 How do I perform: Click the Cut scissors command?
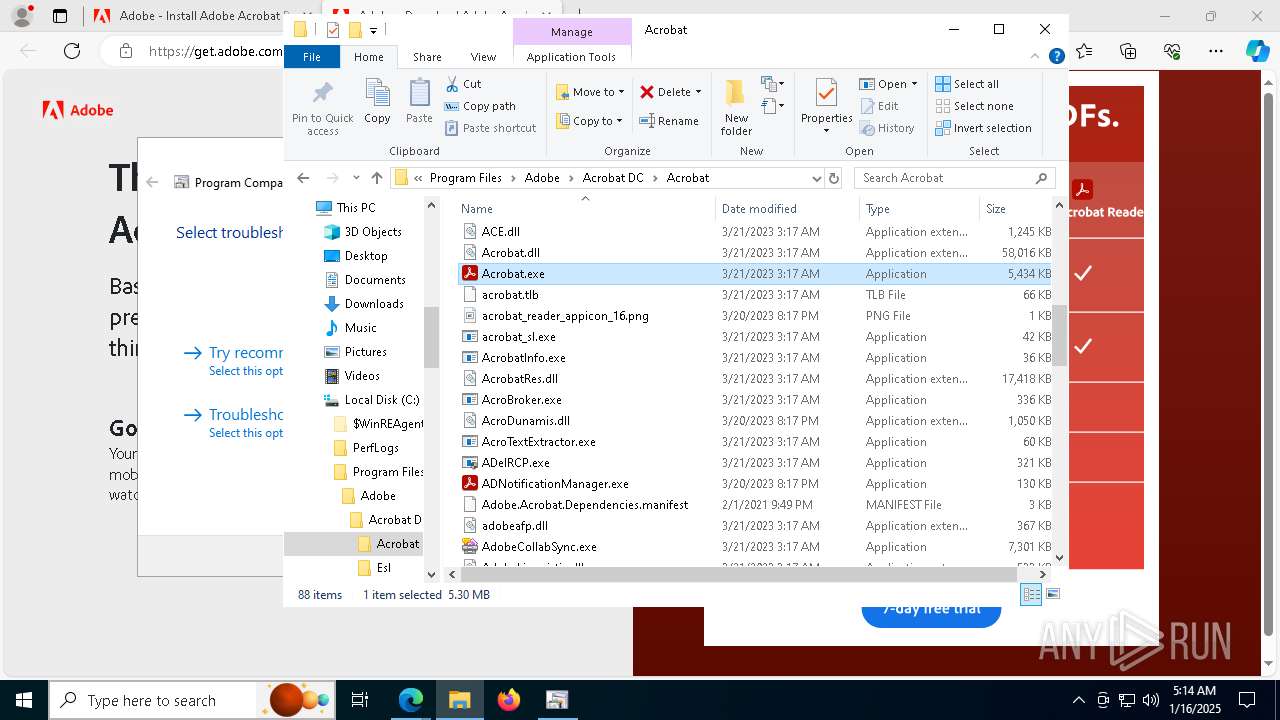[x=463, y=84]
